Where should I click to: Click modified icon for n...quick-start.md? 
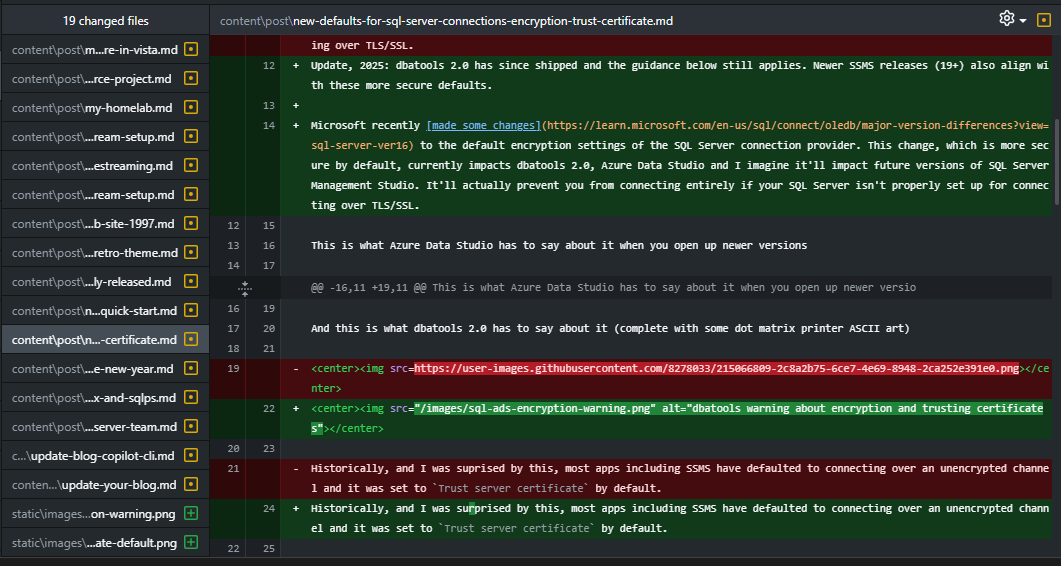point(191,311)
